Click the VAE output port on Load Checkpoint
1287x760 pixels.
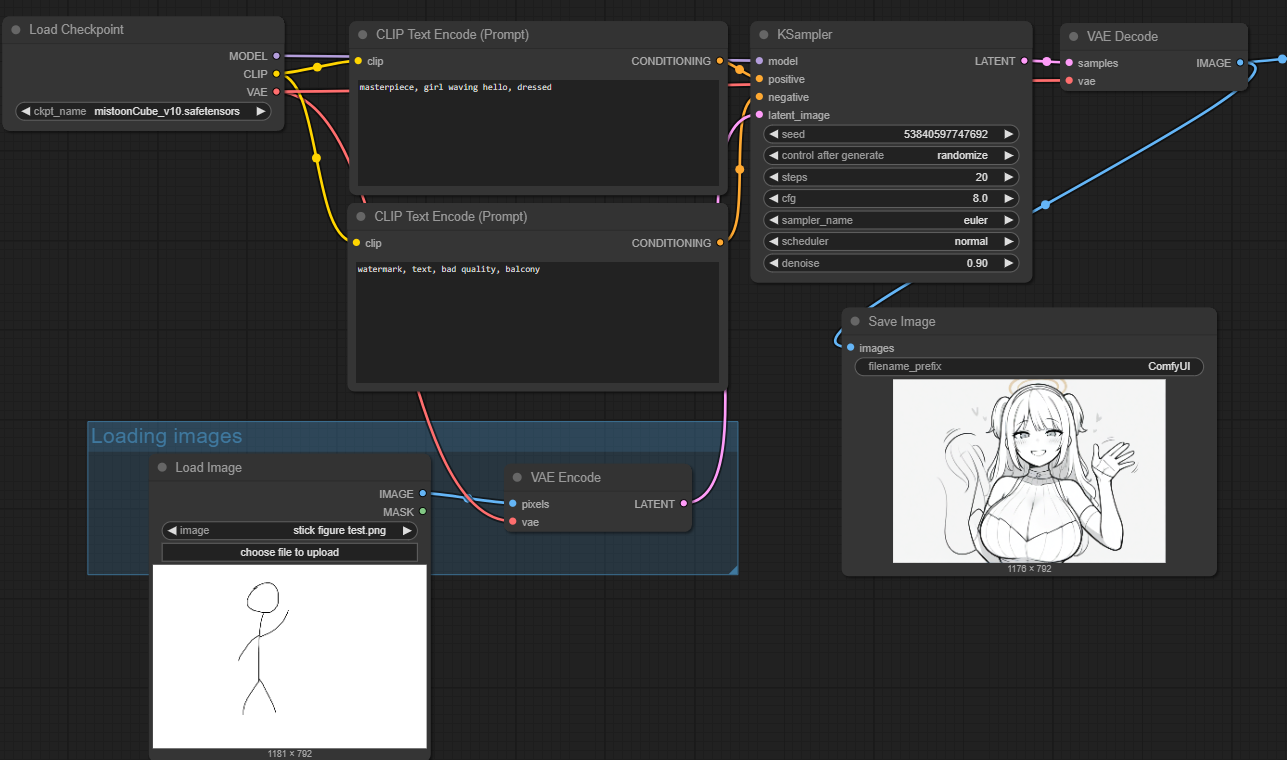(277, 92)
